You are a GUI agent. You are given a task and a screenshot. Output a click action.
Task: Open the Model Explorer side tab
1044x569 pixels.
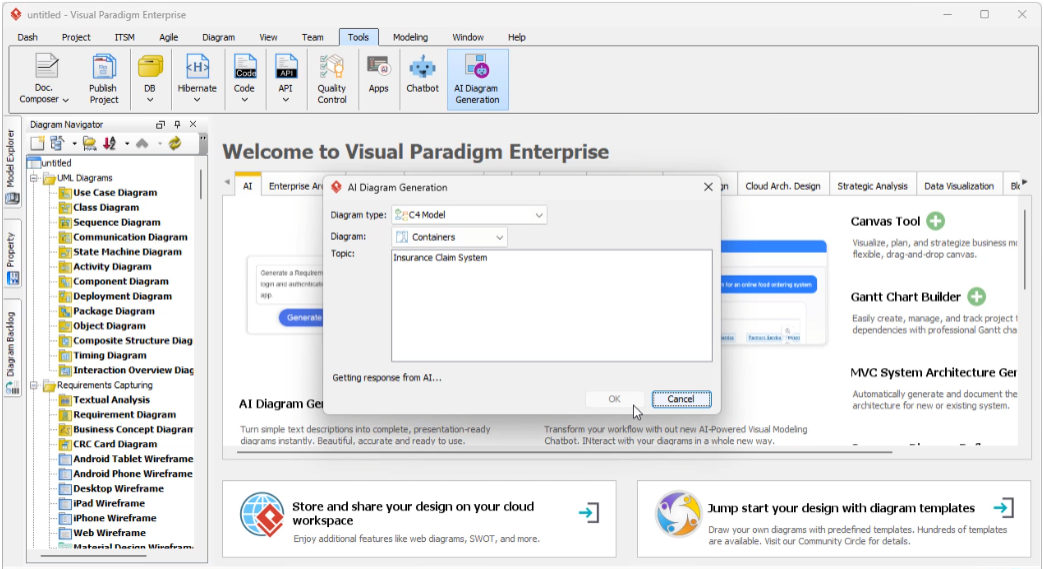(x=11, y=160)
